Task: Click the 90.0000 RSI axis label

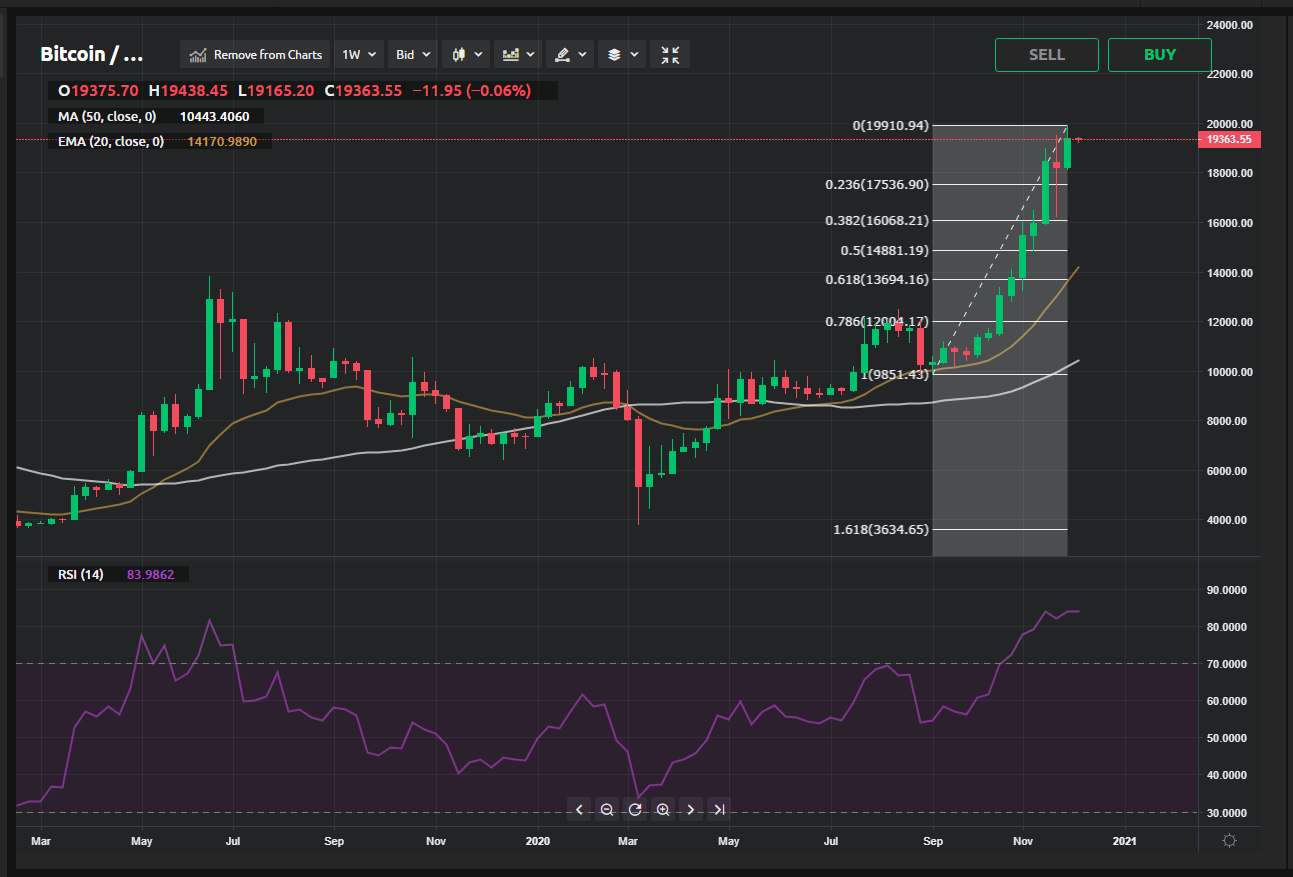Action: [x=1229, y=590]
